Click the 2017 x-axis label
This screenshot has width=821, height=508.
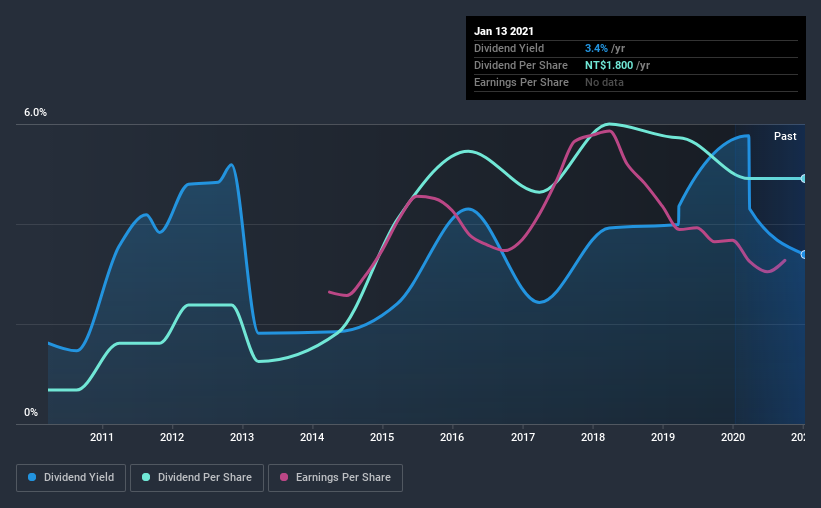coord(523,437)
